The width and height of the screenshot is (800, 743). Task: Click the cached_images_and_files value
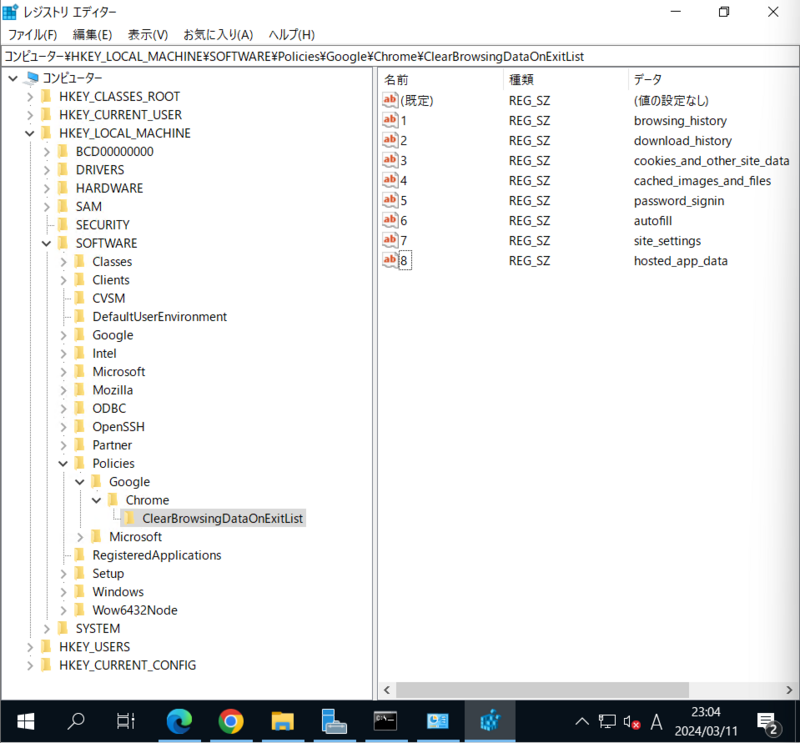click(x=702, y=181)
